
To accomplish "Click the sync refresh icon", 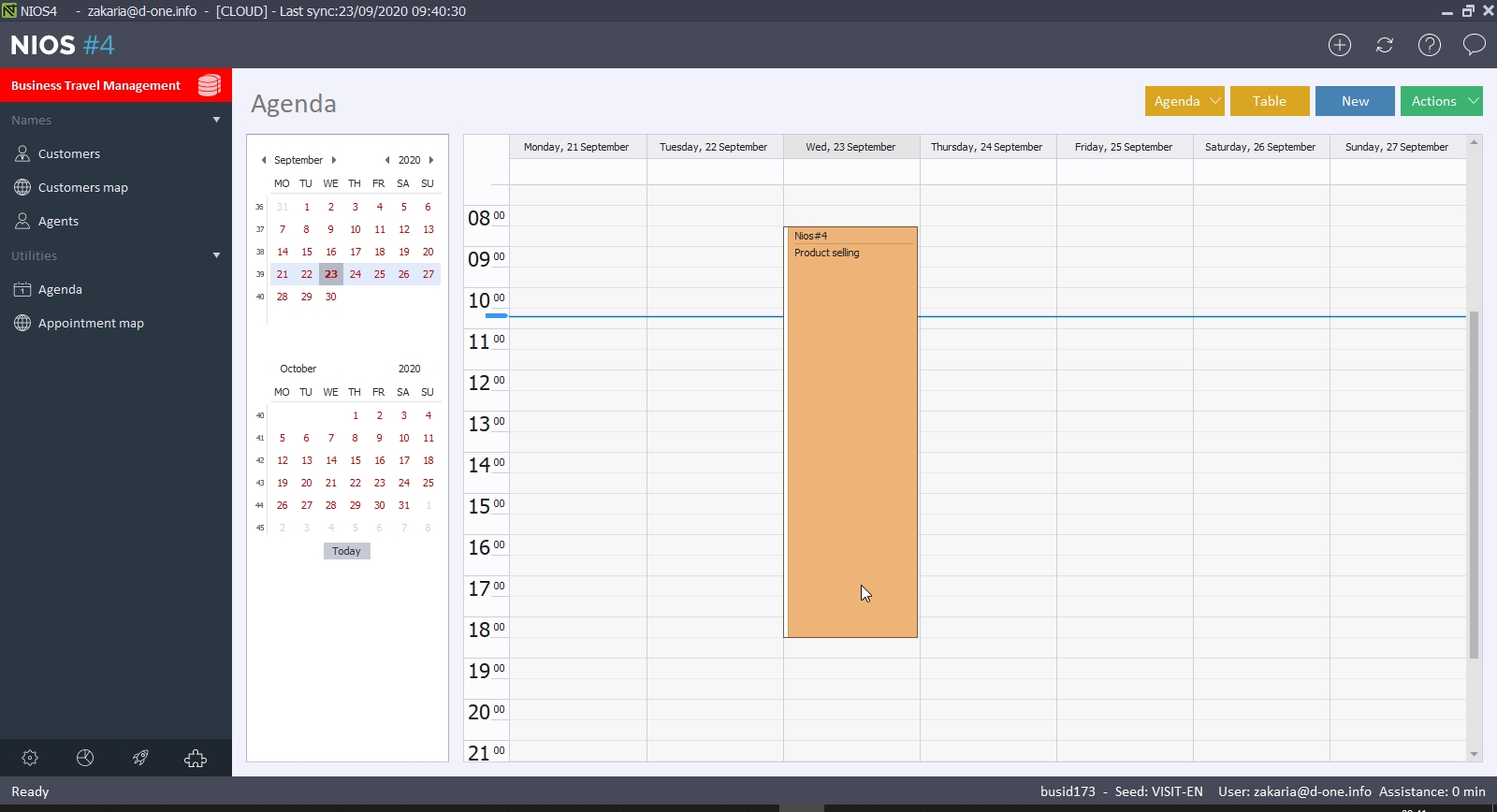I will tap(1385, 45).
